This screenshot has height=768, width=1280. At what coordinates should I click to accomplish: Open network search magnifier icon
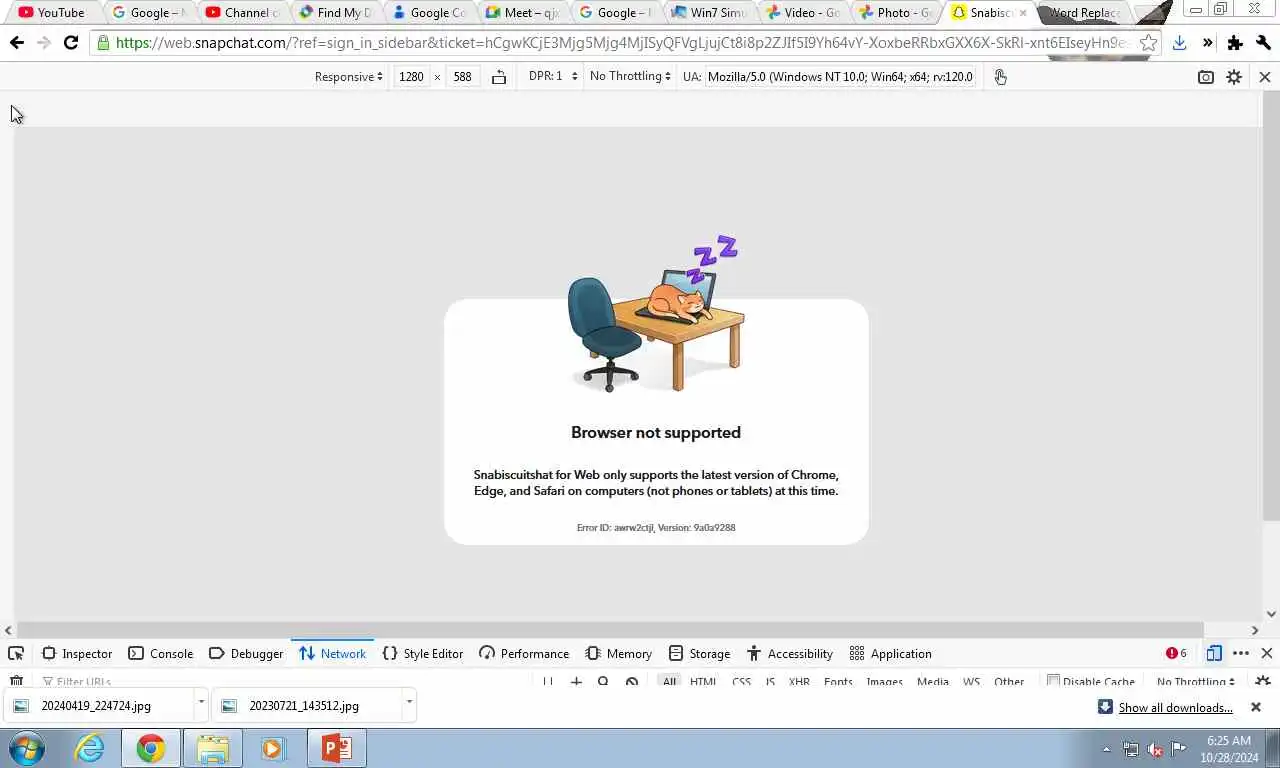click(x=603, y=681)
